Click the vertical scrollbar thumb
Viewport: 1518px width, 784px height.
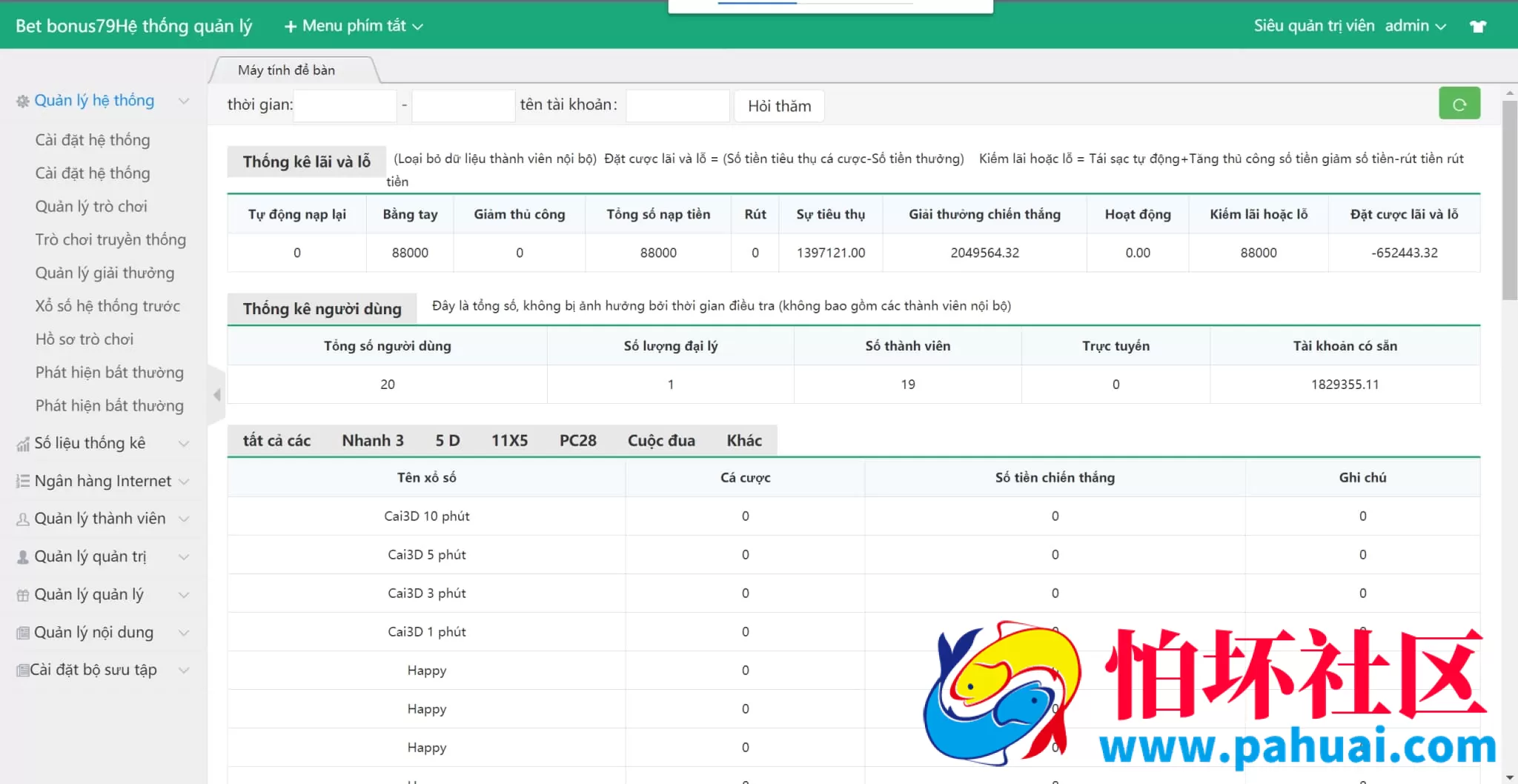coord(1509,200)
